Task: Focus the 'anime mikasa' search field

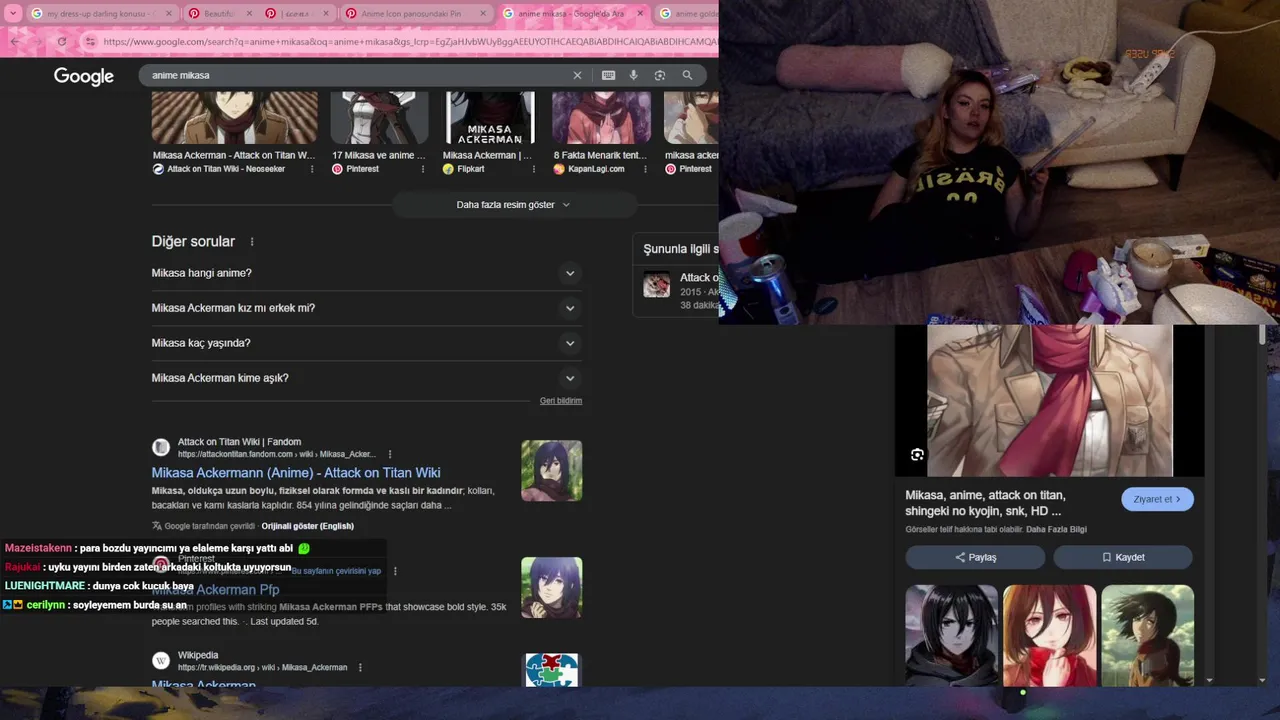Action: pos(355,75)
